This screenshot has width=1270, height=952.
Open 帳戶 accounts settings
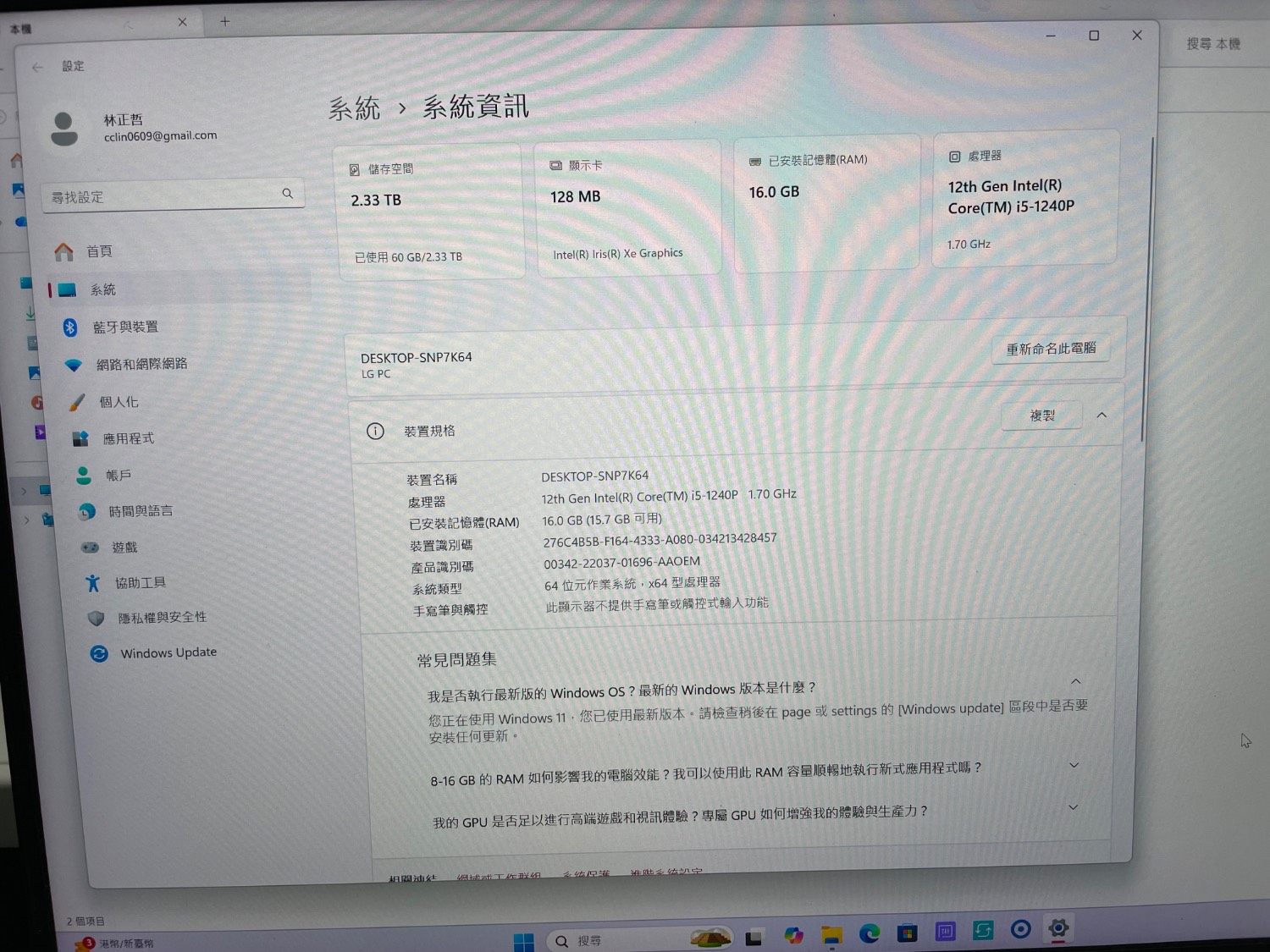(x=118, y=476)
